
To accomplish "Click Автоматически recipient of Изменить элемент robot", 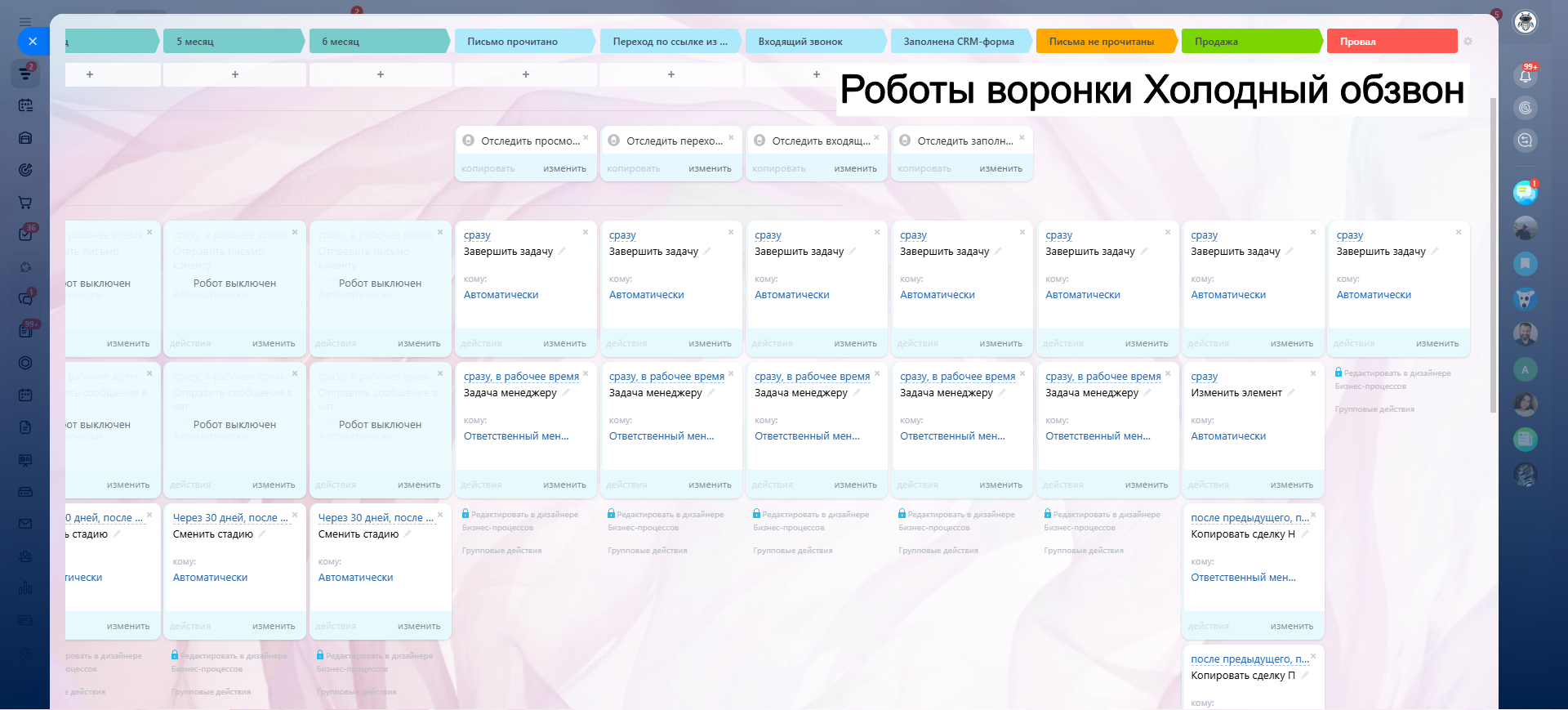I will (1228, 436).
